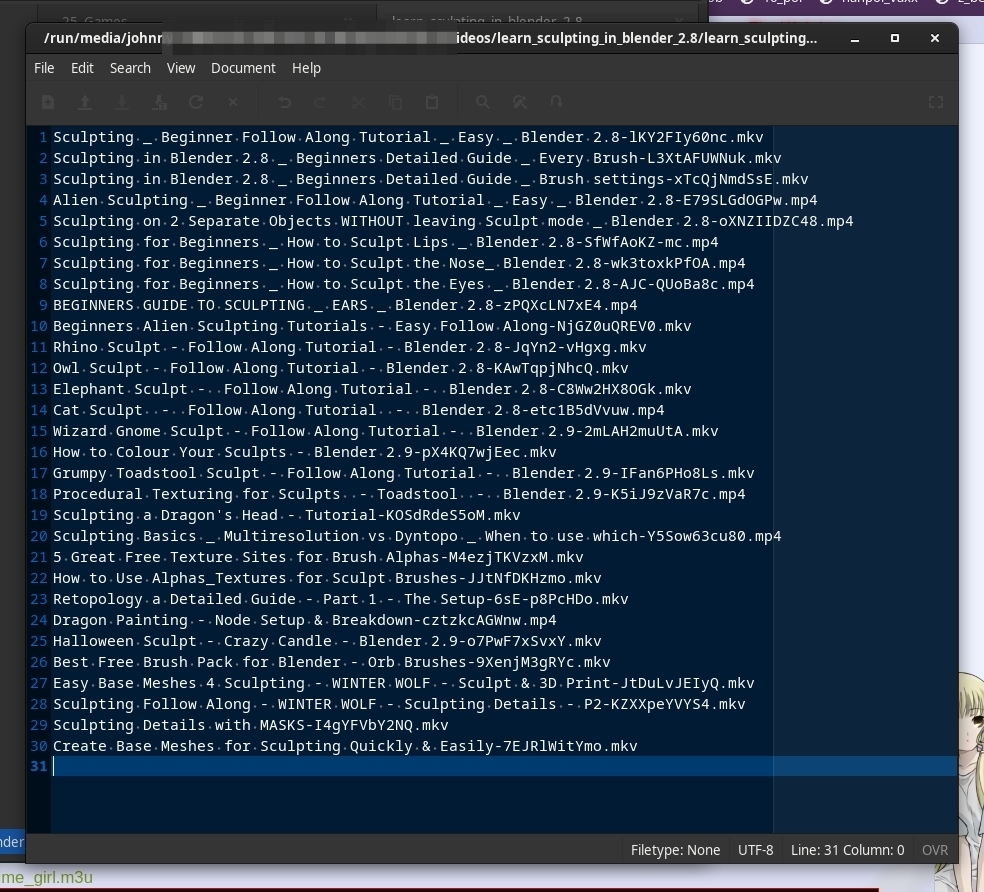Screen dimensions: 984x892
Task: Click the 'Sculpting Follow Along - WINTER WOLF' line
Action: (x=399, y=705)
